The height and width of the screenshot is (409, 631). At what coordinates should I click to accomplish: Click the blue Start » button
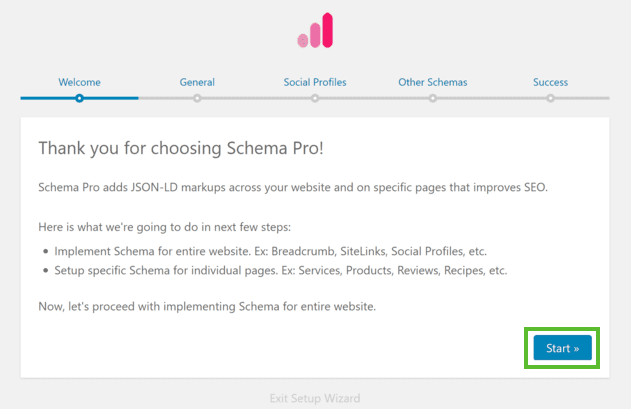[563, 348]
